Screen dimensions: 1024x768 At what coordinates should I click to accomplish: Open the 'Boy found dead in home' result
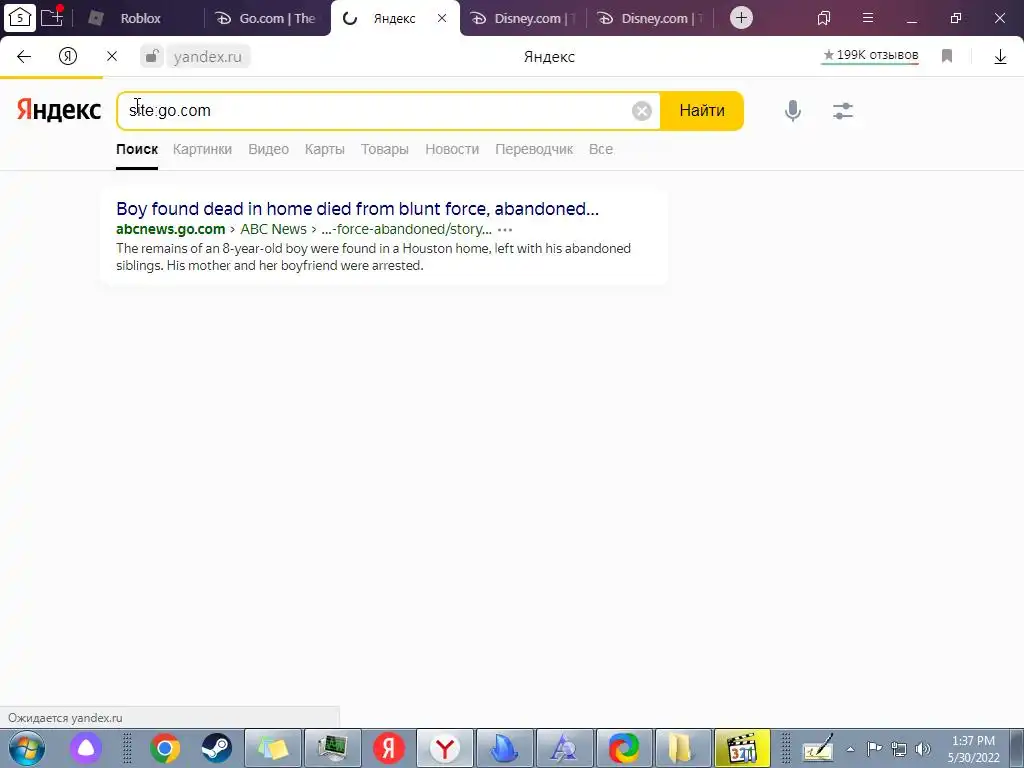[x=357, y=209]
